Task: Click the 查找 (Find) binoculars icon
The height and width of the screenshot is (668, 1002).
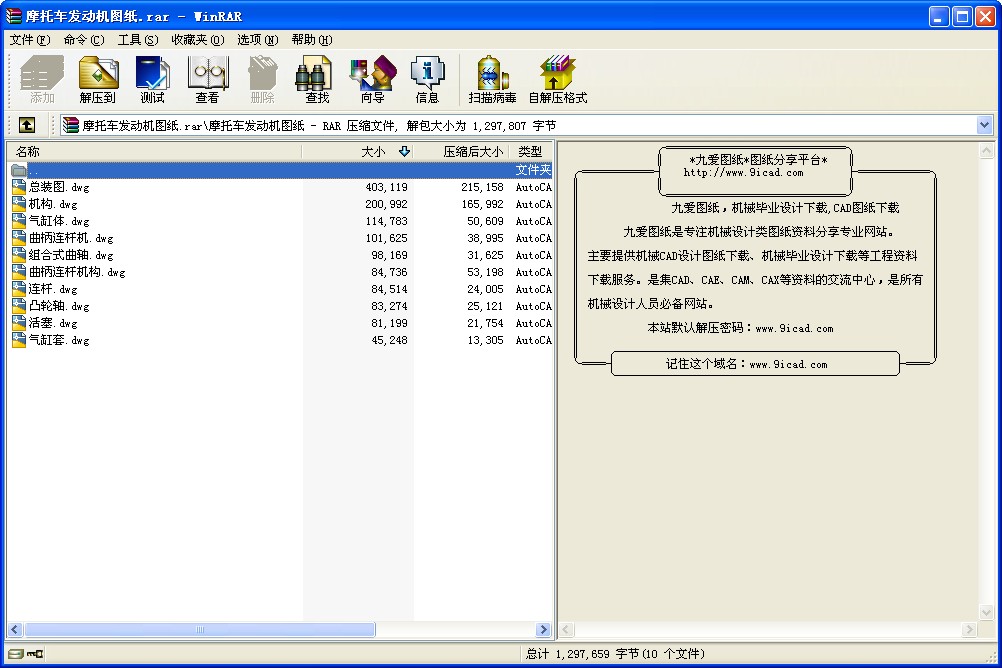Action: tap(317, 80)
